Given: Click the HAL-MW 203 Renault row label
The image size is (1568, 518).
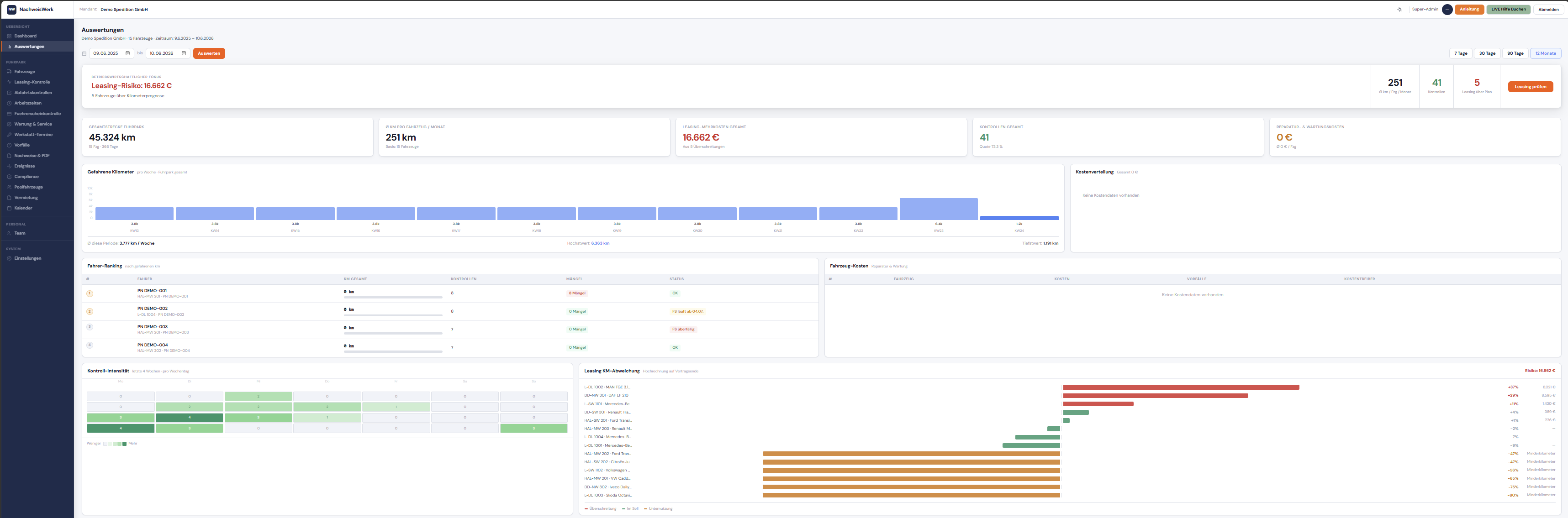Looking at the screenshot, I should 608,429.
